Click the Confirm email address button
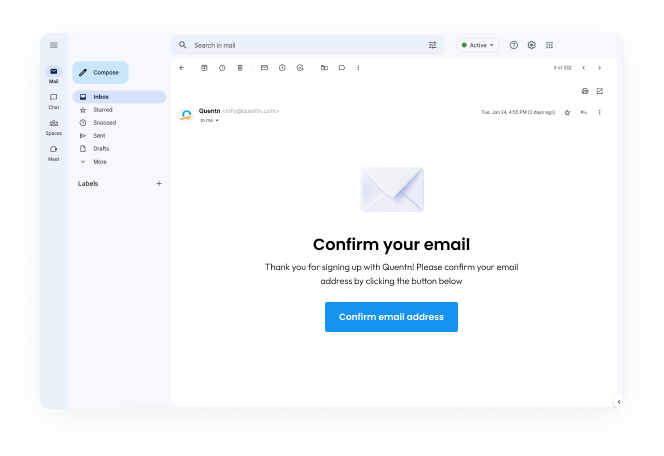This screenshot has height=456, width=664. pos(391,317)
